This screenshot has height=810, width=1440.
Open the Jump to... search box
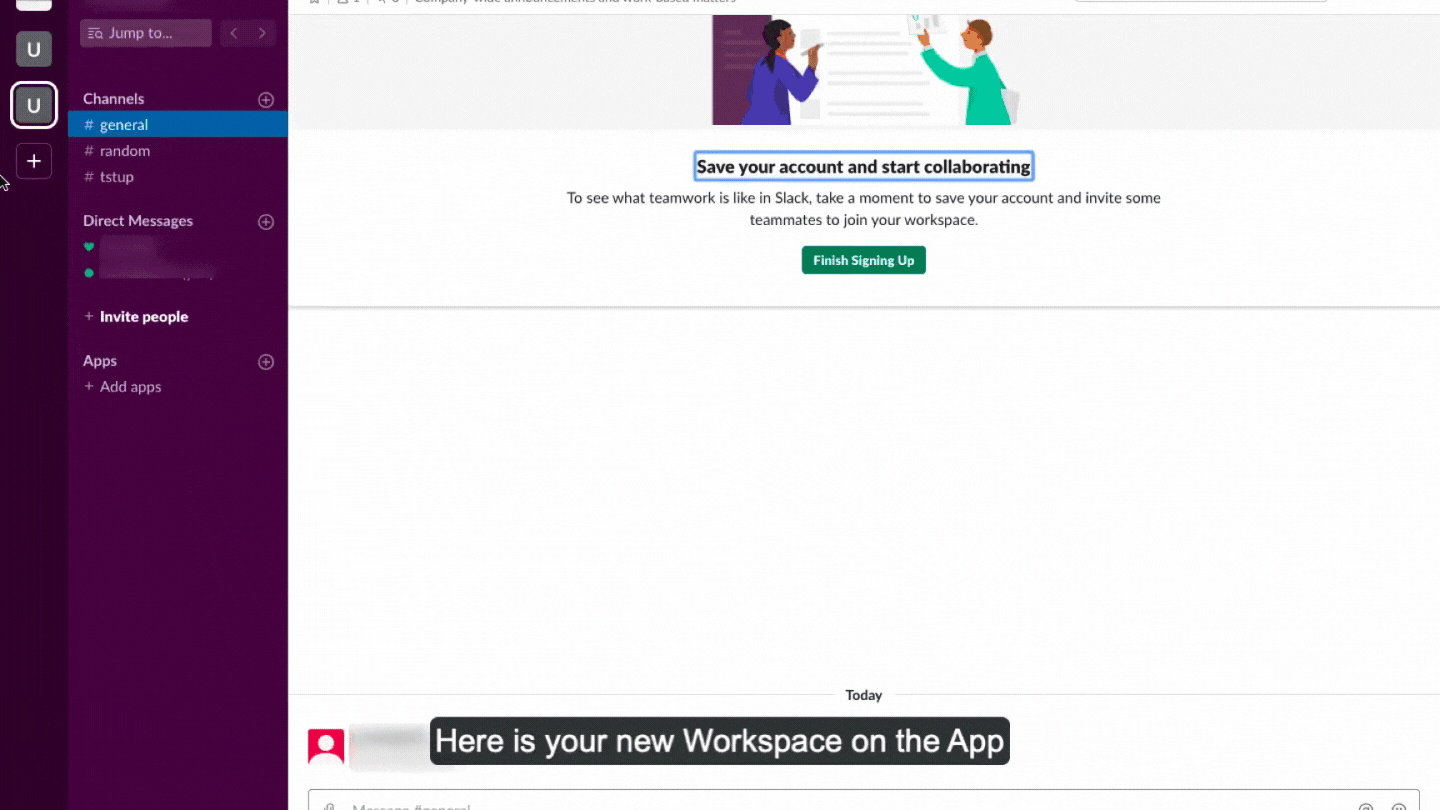pyautogui.click(x=146, y=33)
